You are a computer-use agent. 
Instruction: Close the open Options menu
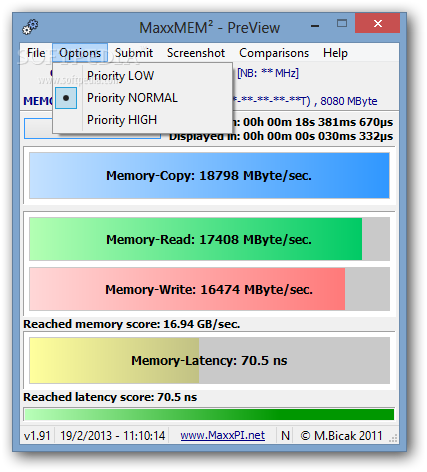(80, 53)
